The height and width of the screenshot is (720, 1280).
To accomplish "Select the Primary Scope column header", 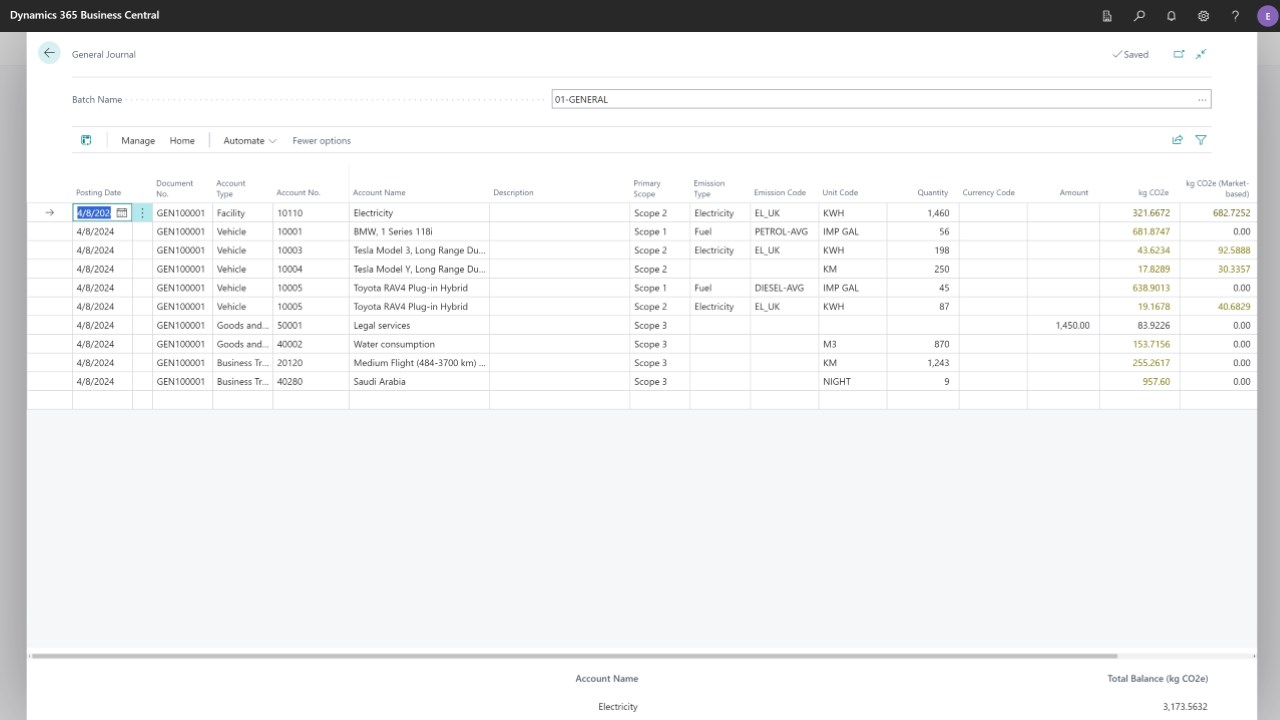I will (x=647, y=188).
